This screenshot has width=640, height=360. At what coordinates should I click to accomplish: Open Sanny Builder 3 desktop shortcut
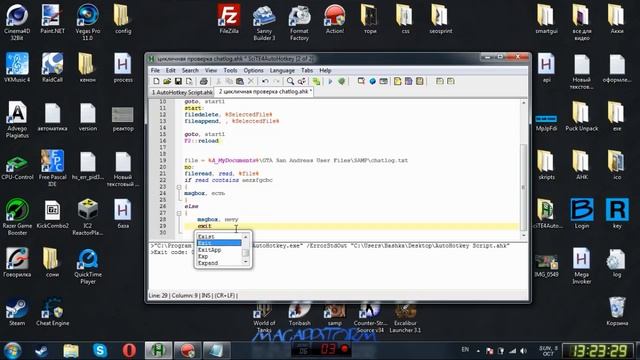(x=264, y=22)
